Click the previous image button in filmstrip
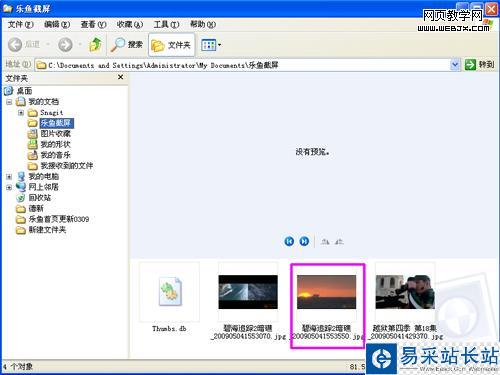The image size is (500, 375). click(x=289, y=241)
